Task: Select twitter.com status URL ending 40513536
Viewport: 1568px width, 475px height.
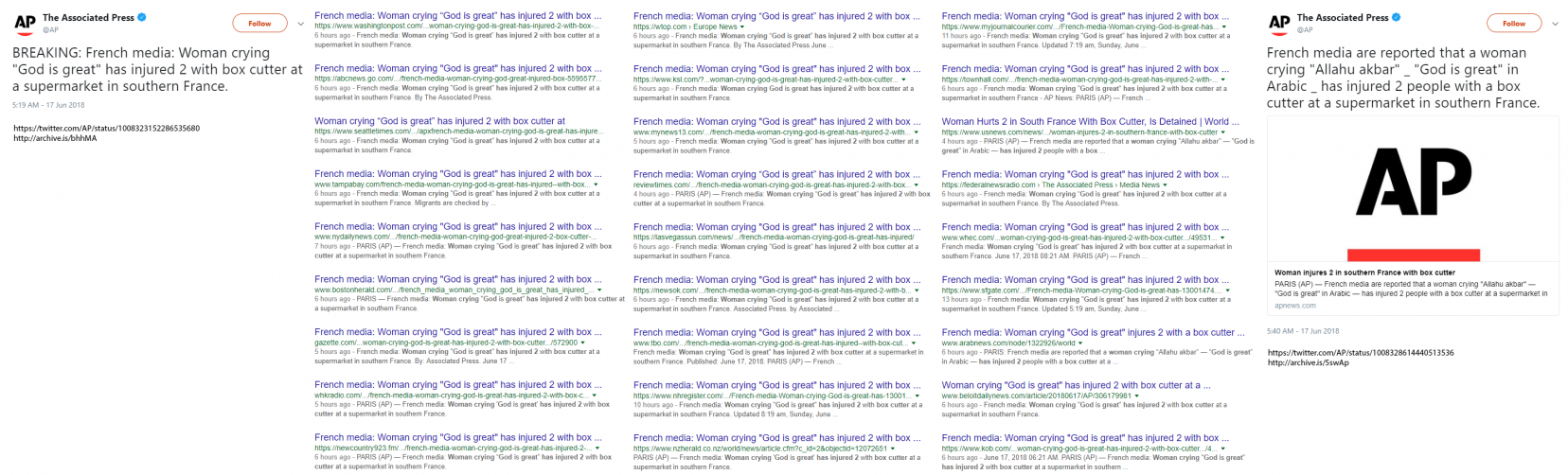Action: pos(1361,352)
